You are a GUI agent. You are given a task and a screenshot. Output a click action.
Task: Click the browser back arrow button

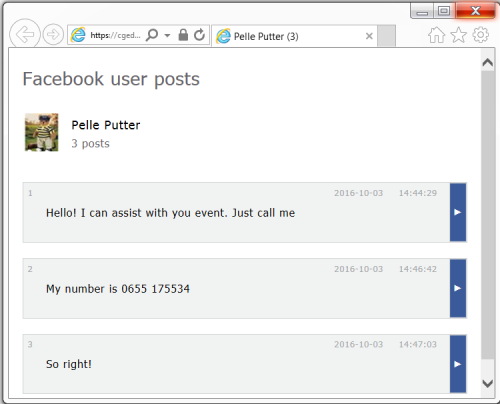click(x=25, y=34)
